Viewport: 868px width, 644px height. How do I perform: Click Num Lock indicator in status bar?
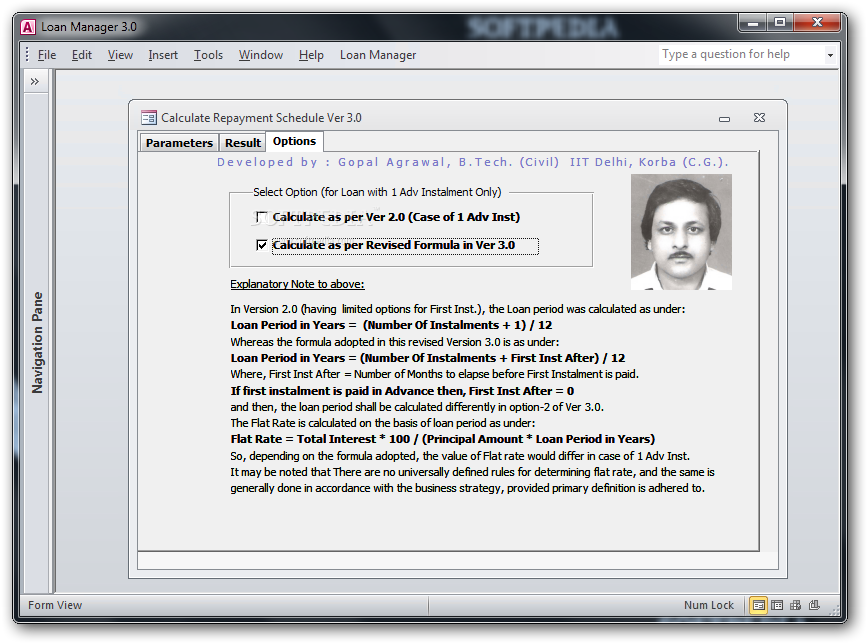coord(709,605)
